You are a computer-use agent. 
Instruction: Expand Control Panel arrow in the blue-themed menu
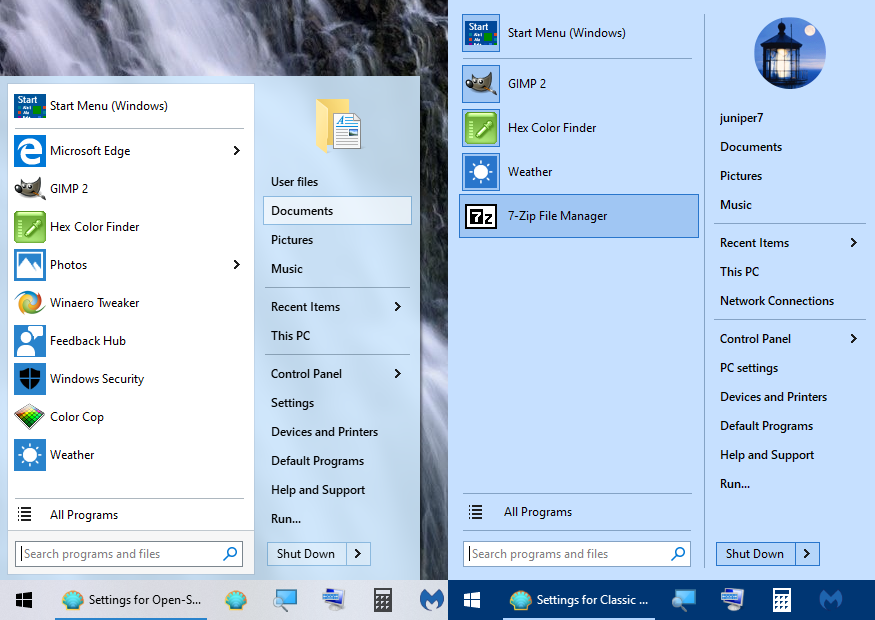[853, 339]
